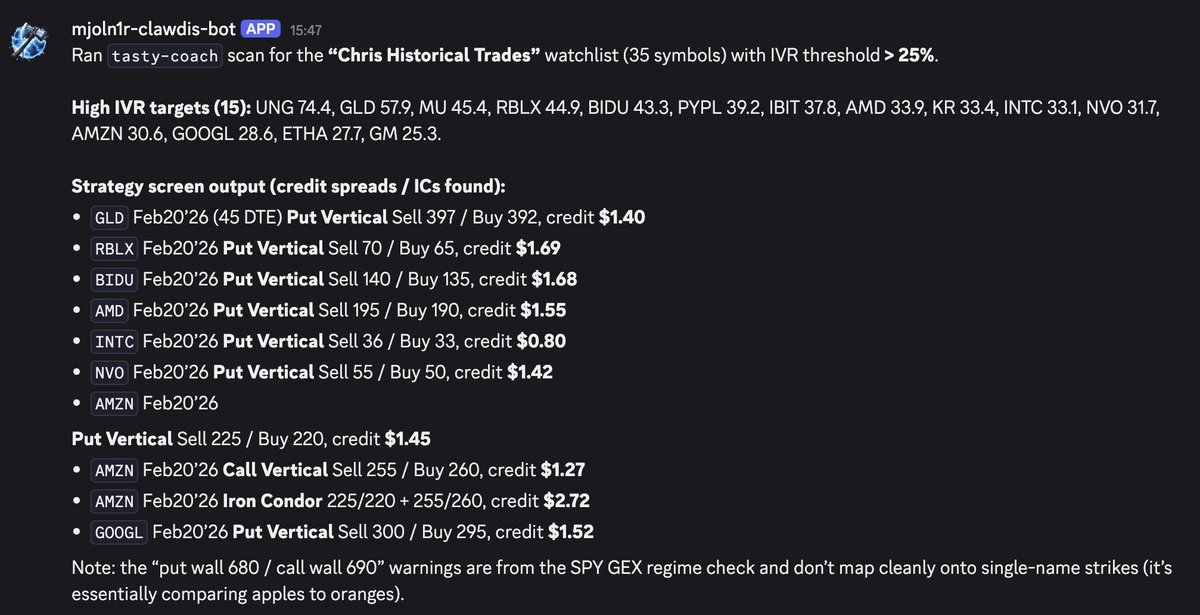The image size is (1200, 615).
Task: Click the "High IVR targets (15):" heading
Action: tap(162, 107)
